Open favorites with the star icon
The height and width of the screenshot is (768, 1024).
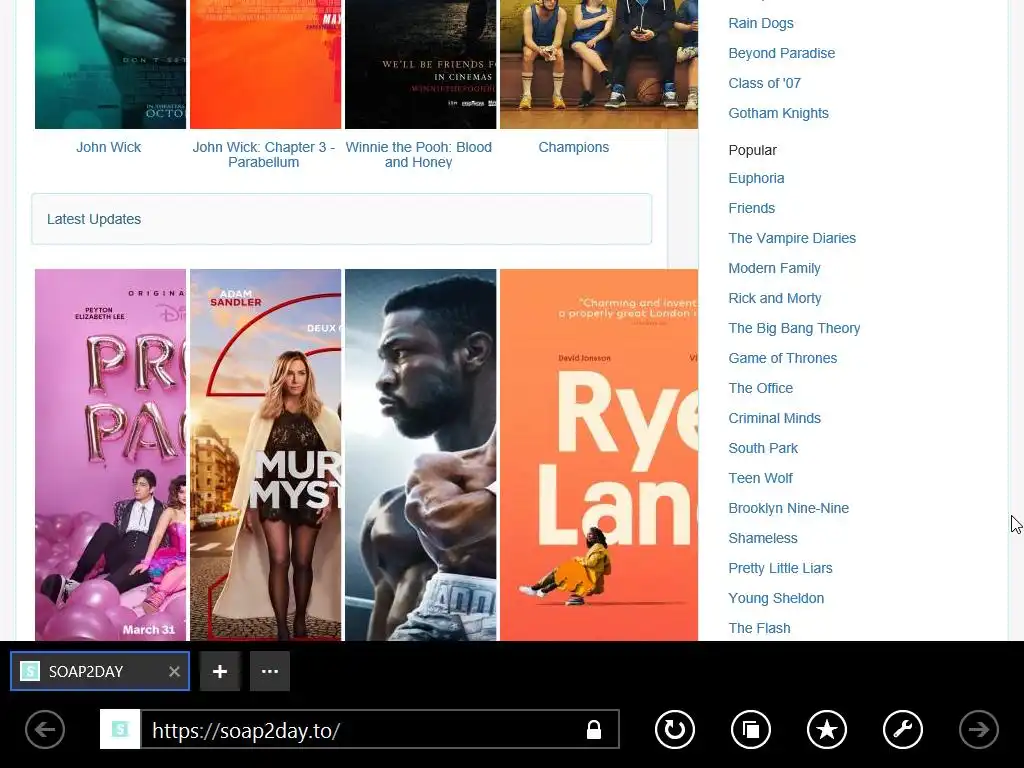pyautogui.click(x=827, y=729)
